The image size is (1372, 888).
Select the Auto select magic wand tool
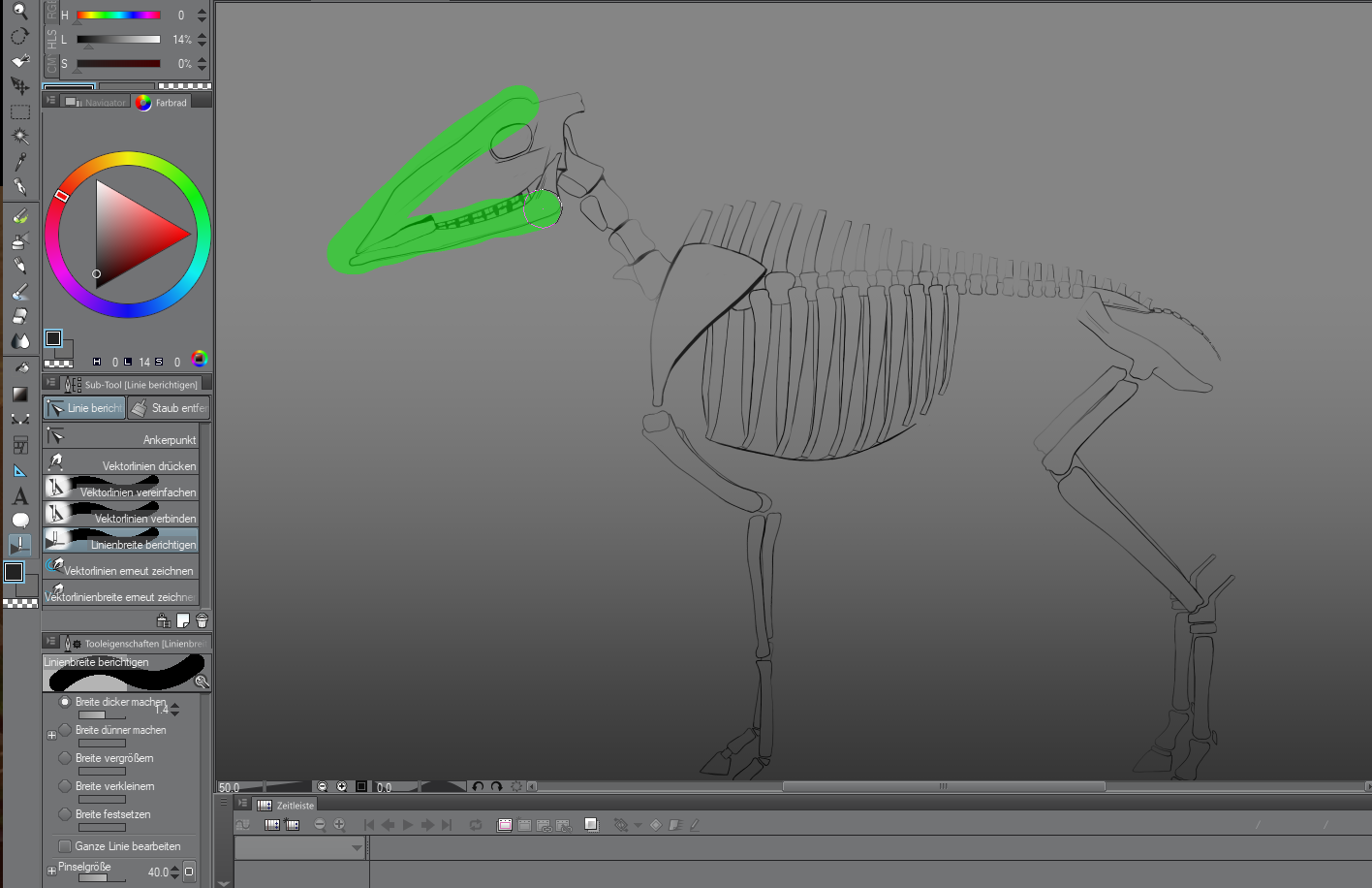coord(19,137)
